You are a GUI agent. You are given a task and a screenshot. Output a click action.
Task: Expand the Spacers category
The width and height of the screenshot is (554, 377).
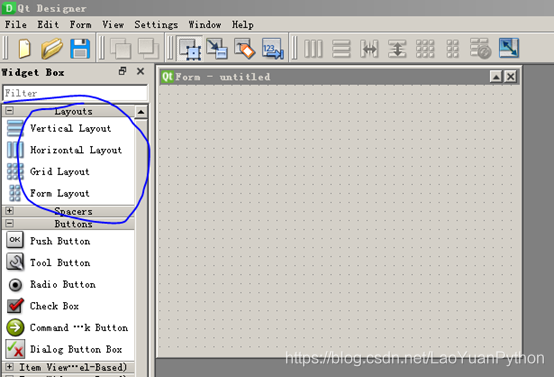click(10, 211)
